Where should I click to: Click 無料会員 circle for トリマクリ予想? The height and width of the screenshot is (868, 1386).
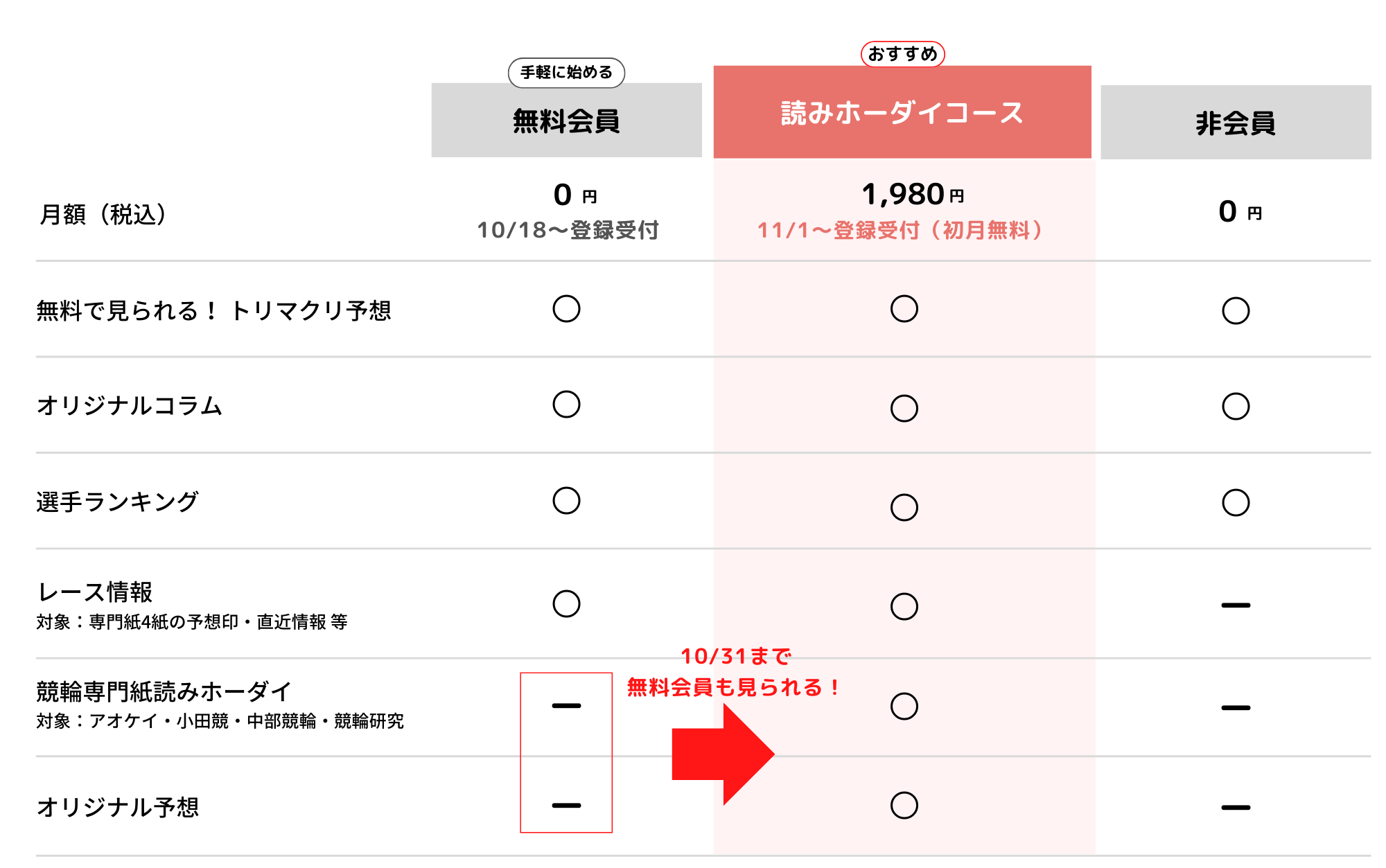tap(566, 309)
